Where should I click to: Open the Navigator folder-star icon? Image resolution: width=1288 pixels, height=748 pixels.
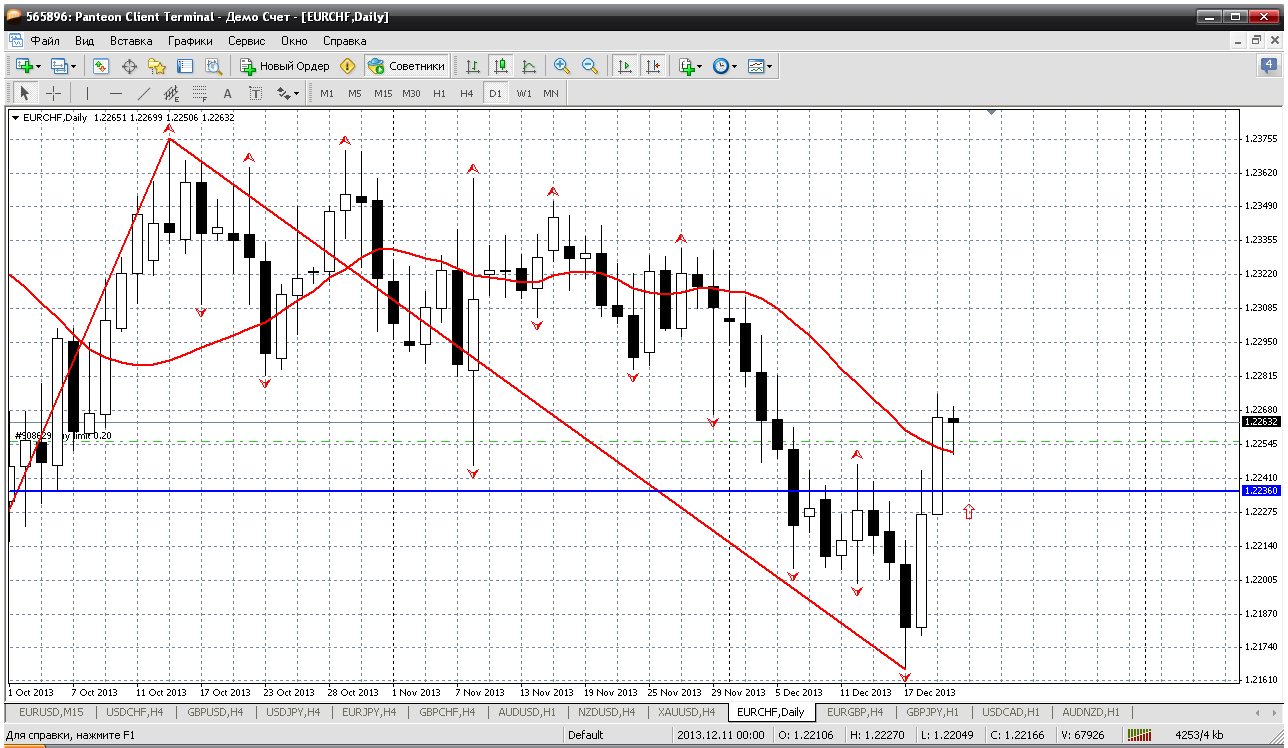[157, 66]
